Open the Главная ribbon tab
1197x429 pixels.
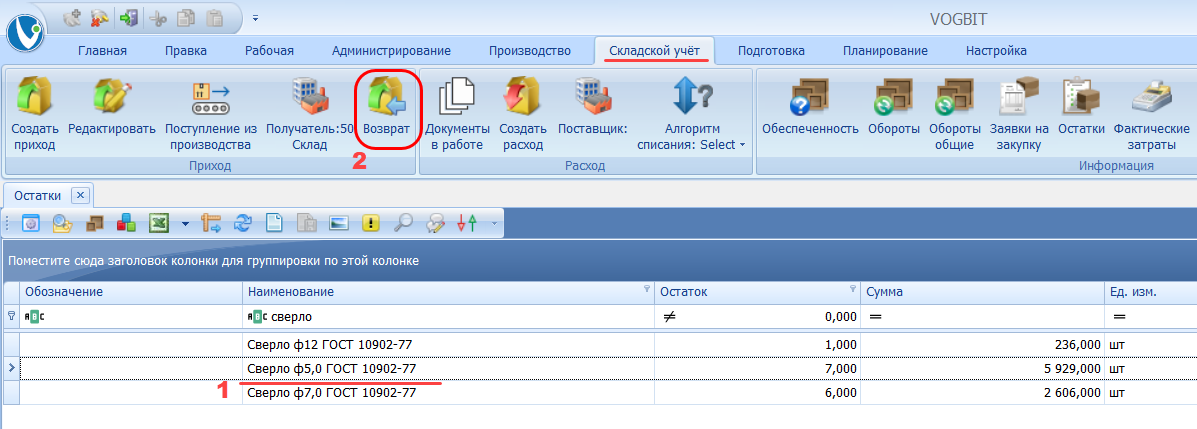(x=102, y=51)
